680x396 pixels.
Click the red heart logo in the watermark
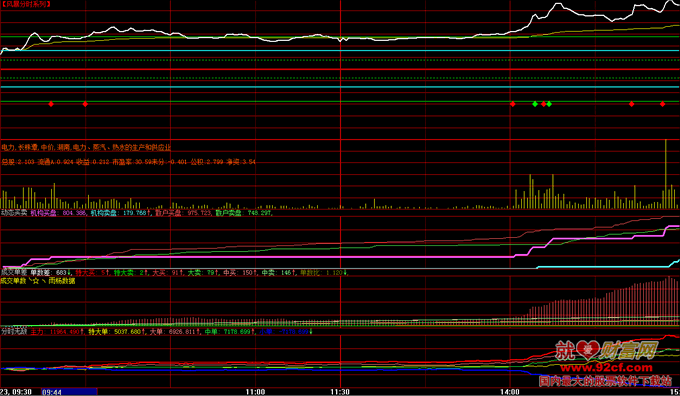(589, 350)
